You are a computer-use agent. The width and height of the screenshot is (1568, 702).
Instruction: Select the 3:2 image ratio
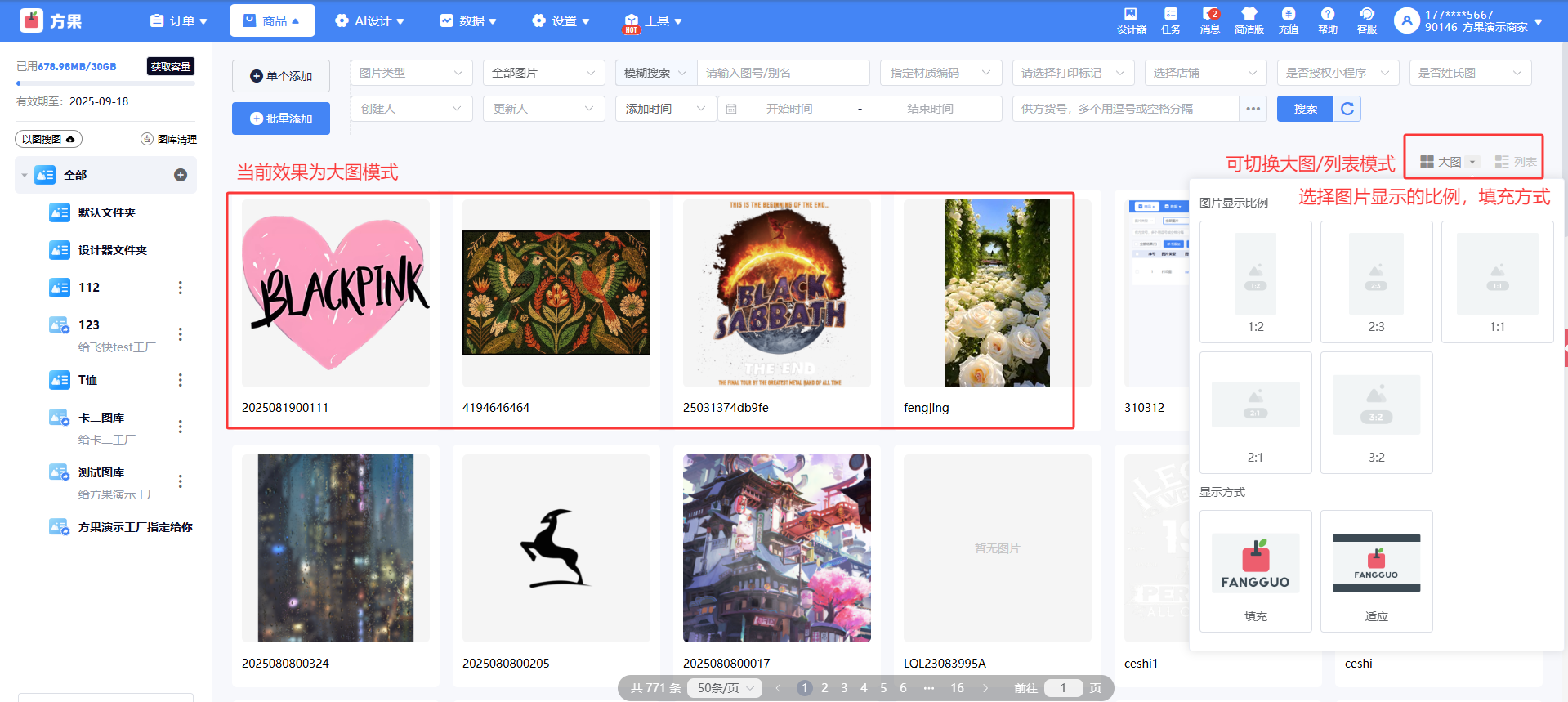click(1377, 413)
